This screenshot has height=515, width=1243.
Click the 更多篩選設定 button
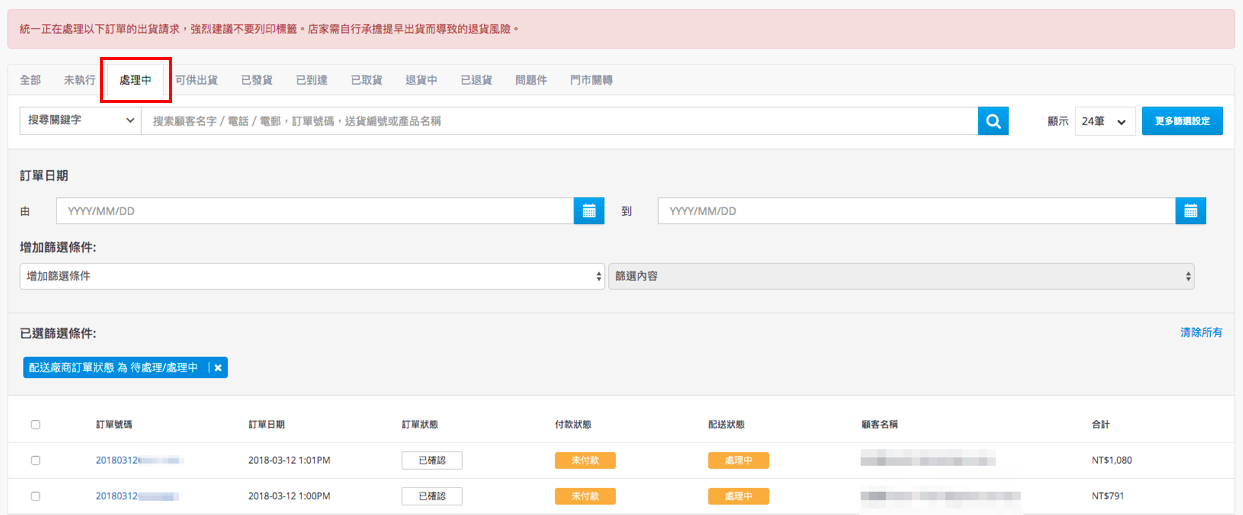1182,121
